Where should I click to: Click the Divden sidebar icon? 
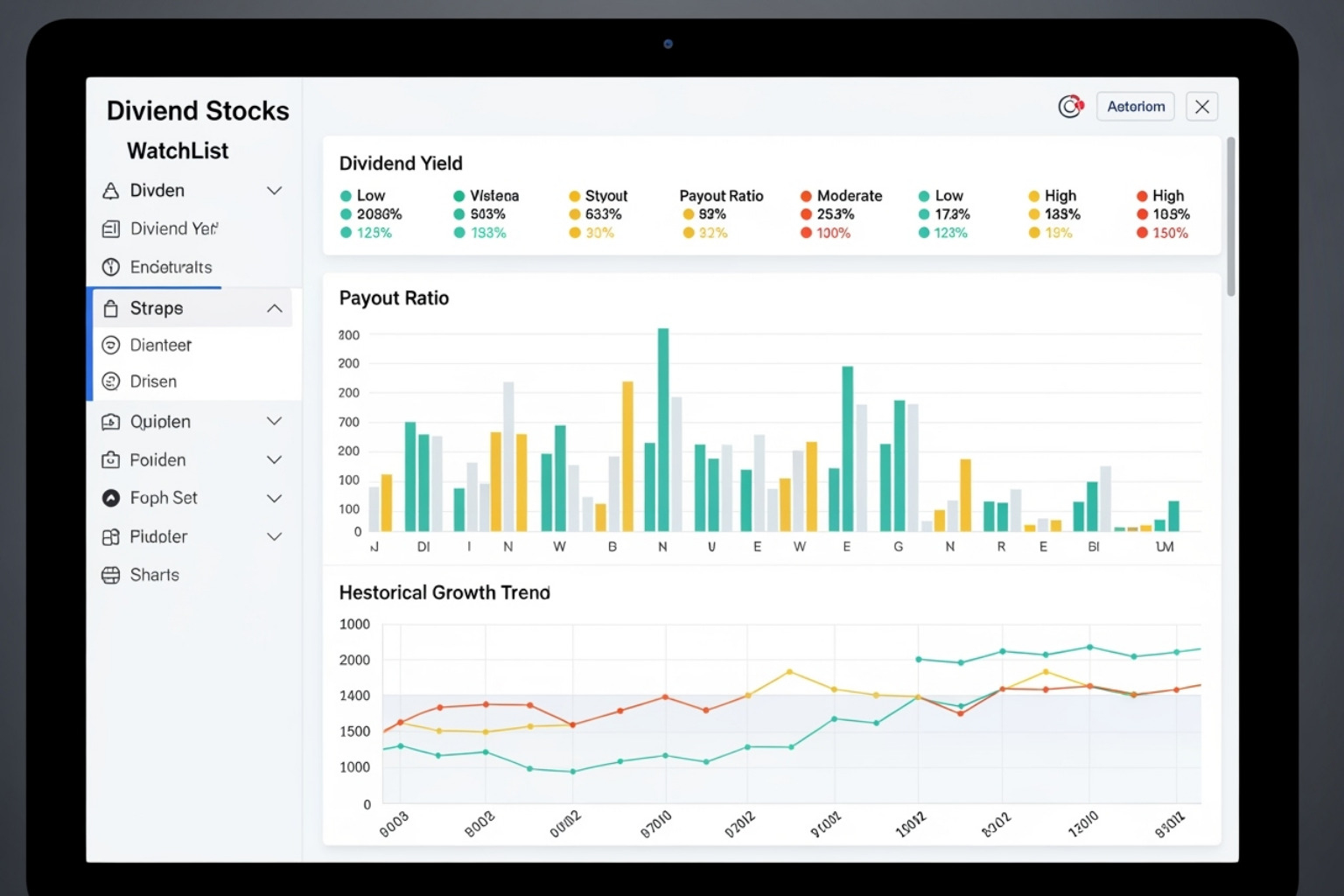tap(111, 191)
